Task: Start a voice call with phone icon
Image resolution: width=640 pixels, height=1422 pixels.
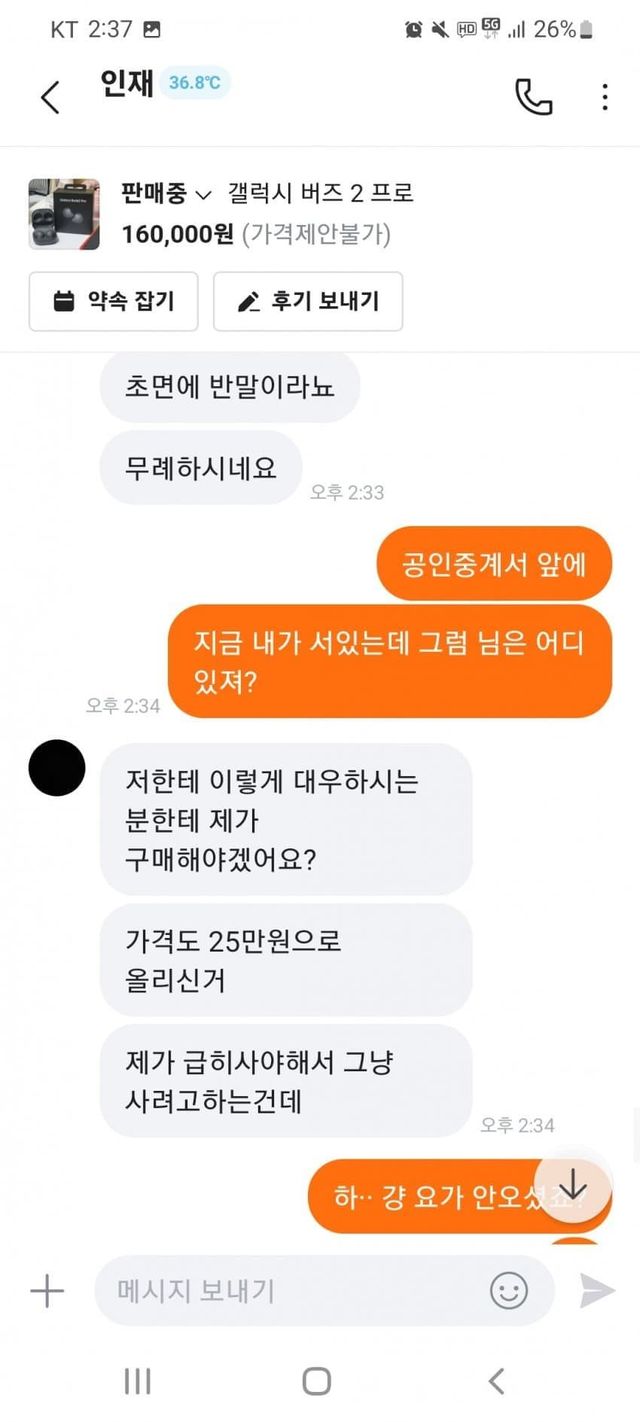Action: click(x=533, y=96)
